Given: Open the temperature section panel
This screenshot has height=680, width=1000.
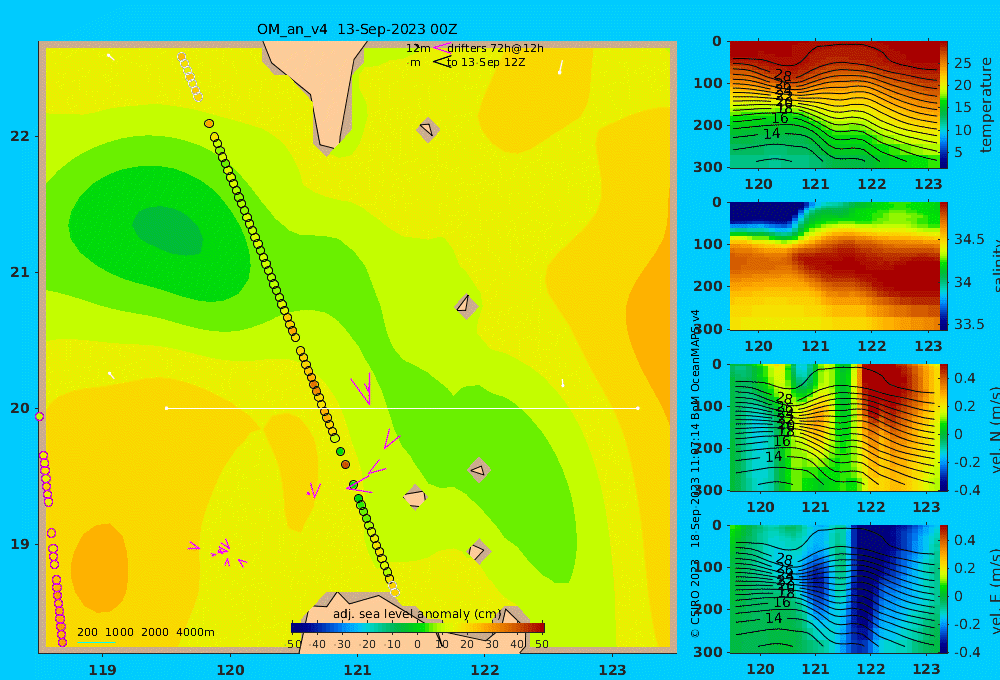Looking at the screenshot, I should [834, 105].
